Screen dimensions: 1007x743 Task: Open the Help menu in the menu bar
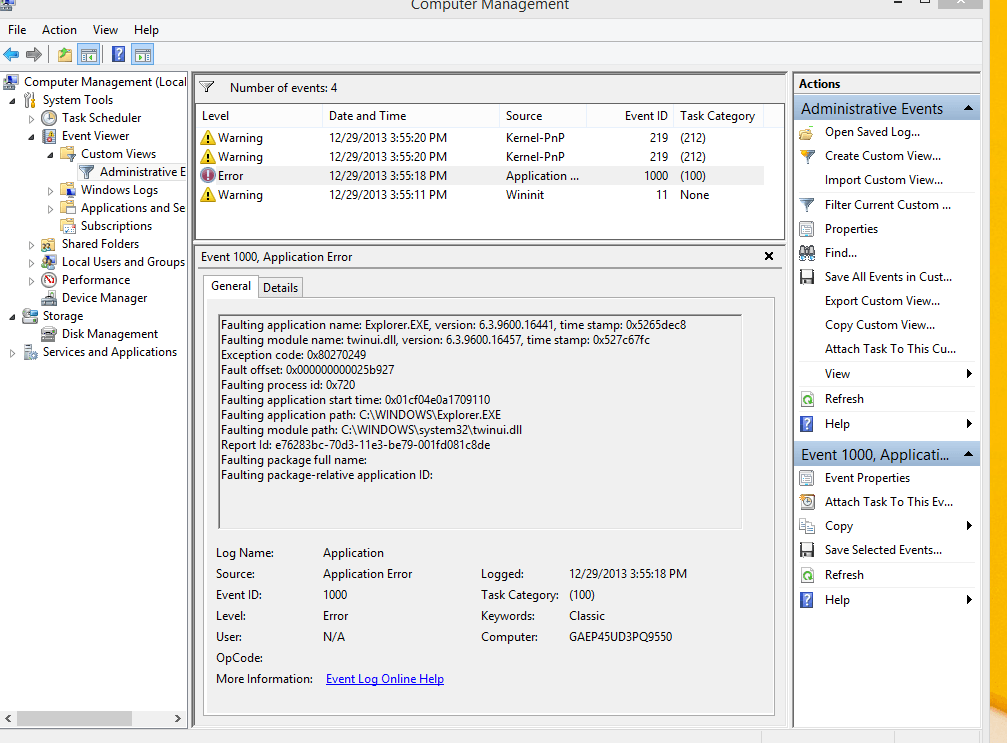coord(146,30)
